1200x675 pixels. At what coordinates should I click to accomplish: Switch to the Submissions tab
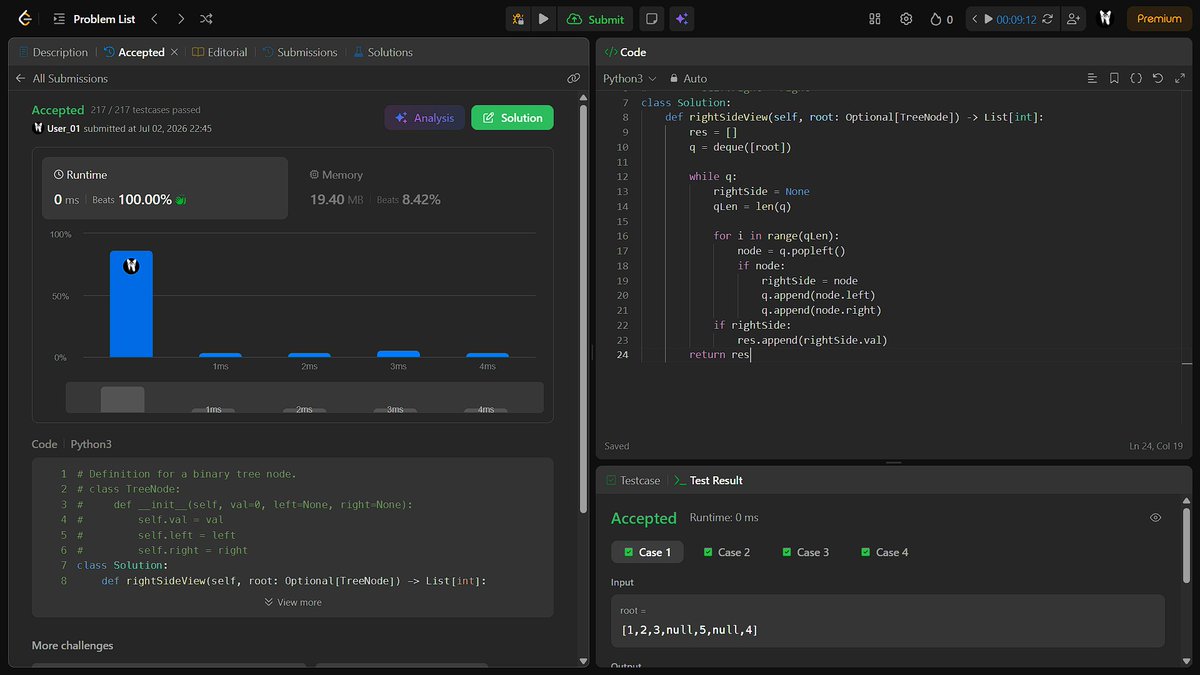point(300,52)
